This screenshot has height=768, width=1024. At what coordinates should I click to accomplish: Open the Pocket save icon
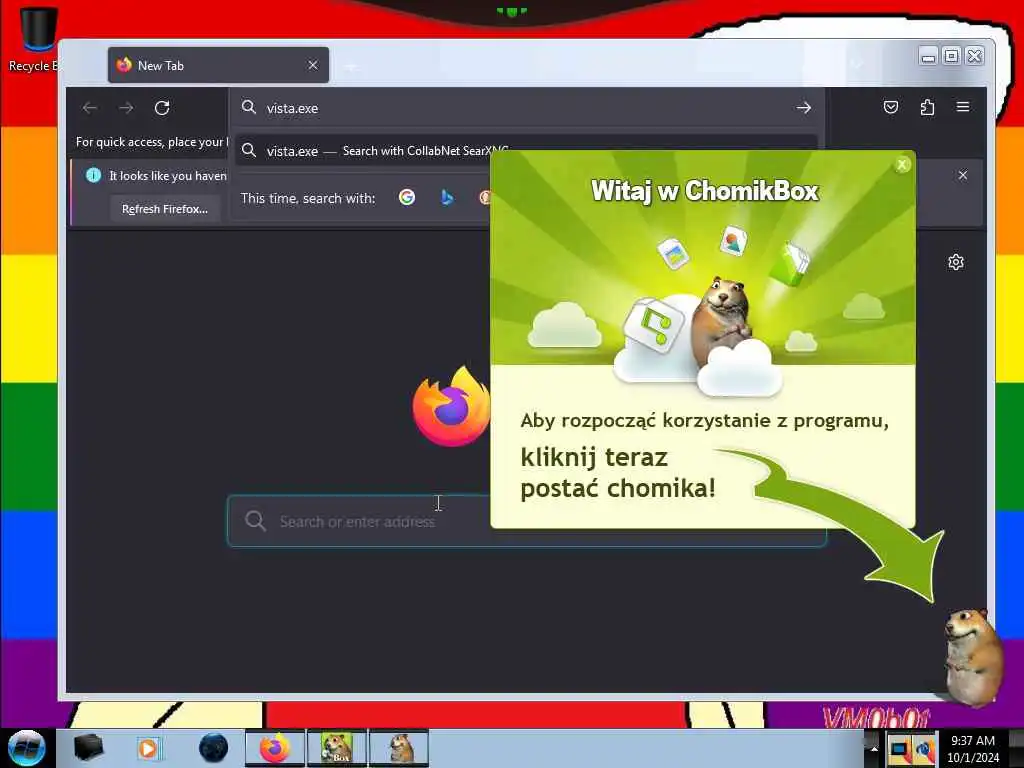(891, 107)
